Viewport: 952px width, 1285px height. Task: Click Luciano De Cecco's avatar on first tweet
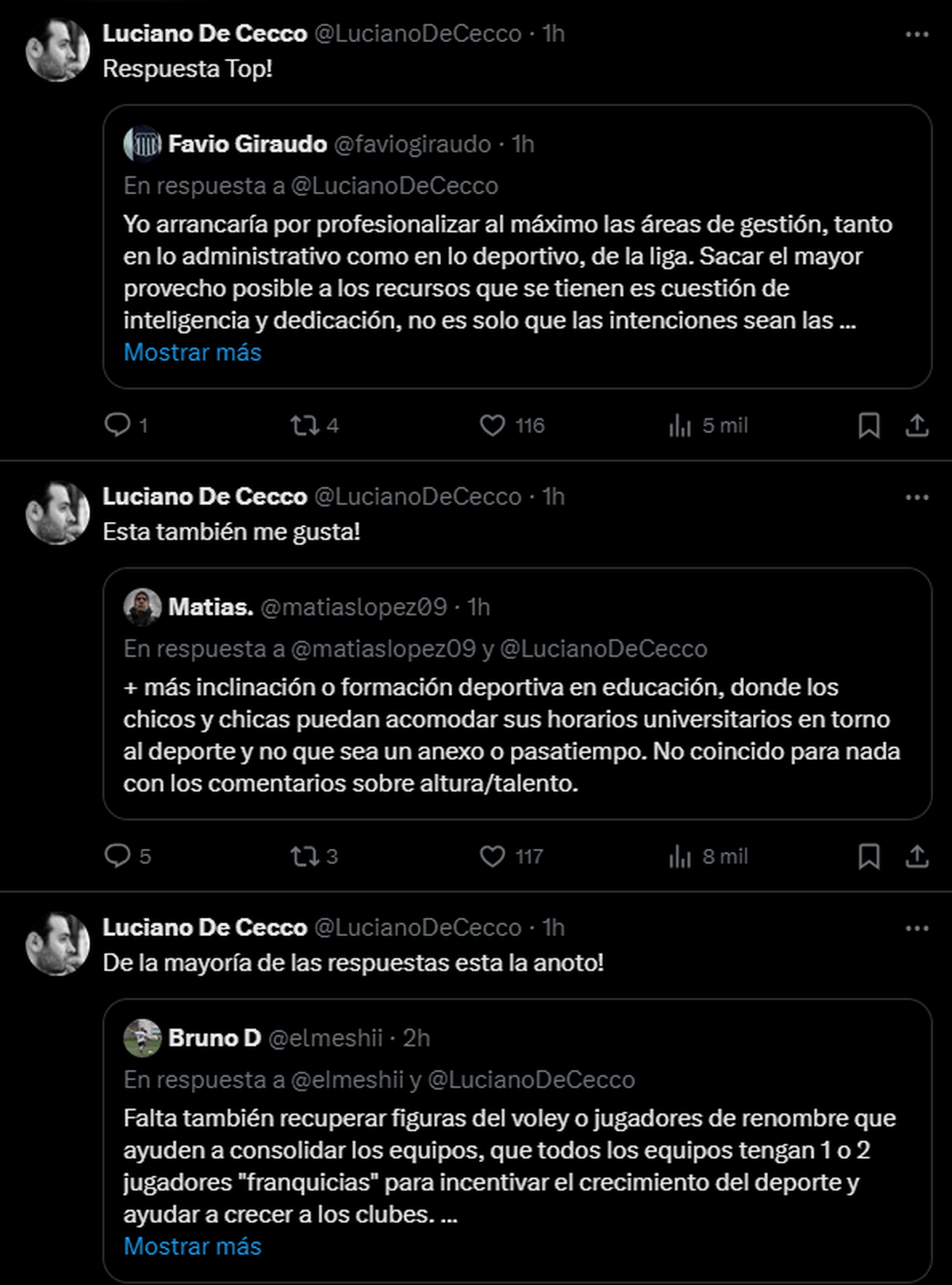pyautogui.click(x=57, y=50)
